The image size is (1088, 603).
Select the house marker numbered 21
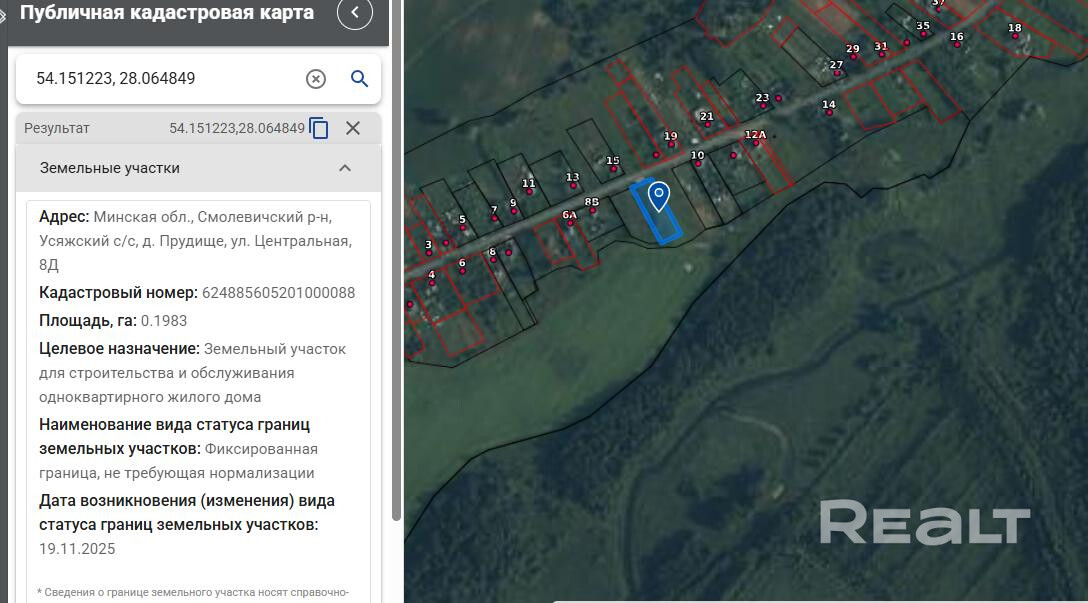(x=707, y=125)
